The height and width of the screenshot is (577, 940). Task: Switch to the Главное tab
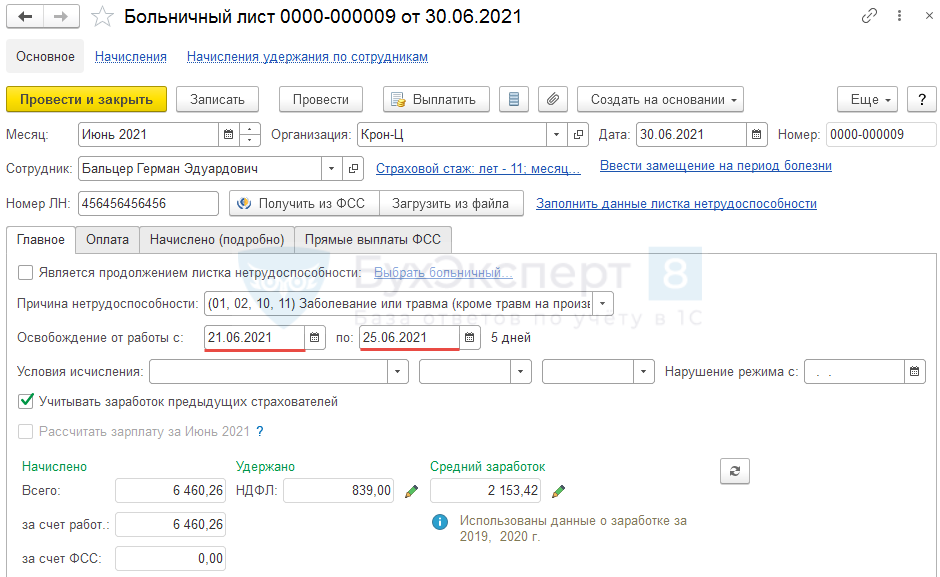pyautogui.click(x=41, y=239)
